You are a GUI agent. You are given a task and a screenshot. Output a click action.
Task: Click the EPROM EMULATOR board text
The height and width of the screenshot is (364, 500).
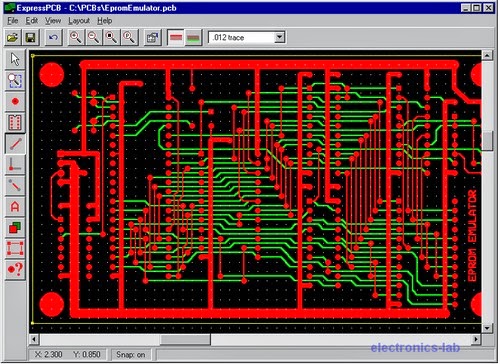tap(472, 236)
